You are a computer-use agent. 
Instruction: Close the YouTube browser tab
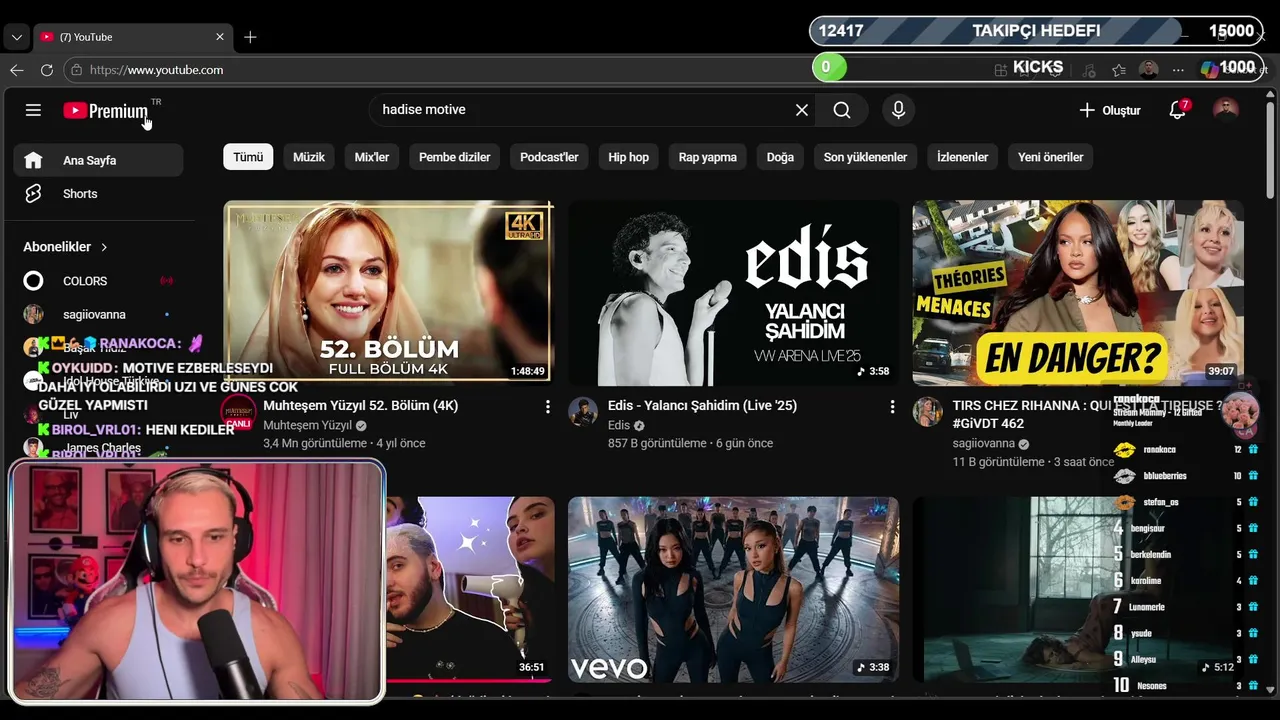[220, 37]
